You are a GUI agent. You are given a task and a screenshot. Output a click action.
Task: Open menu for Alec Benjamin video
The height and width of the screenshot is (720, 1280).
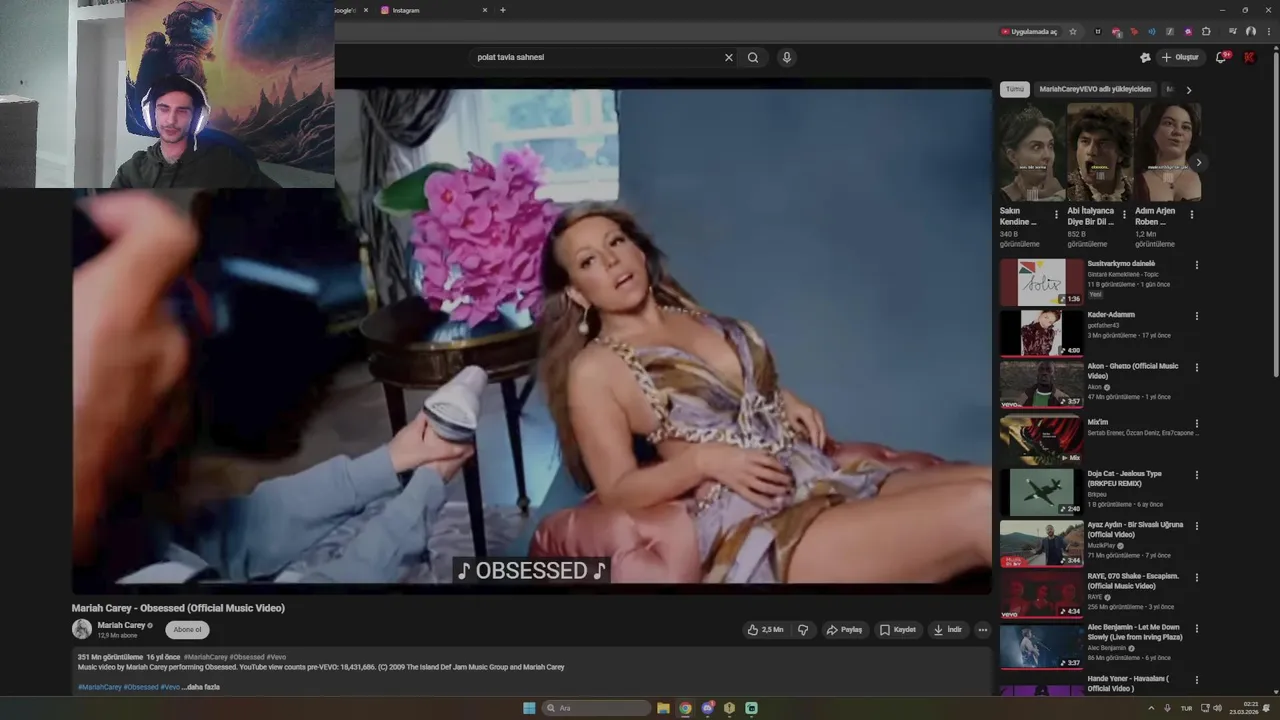pyautogui.click(x=1196, y=628)
